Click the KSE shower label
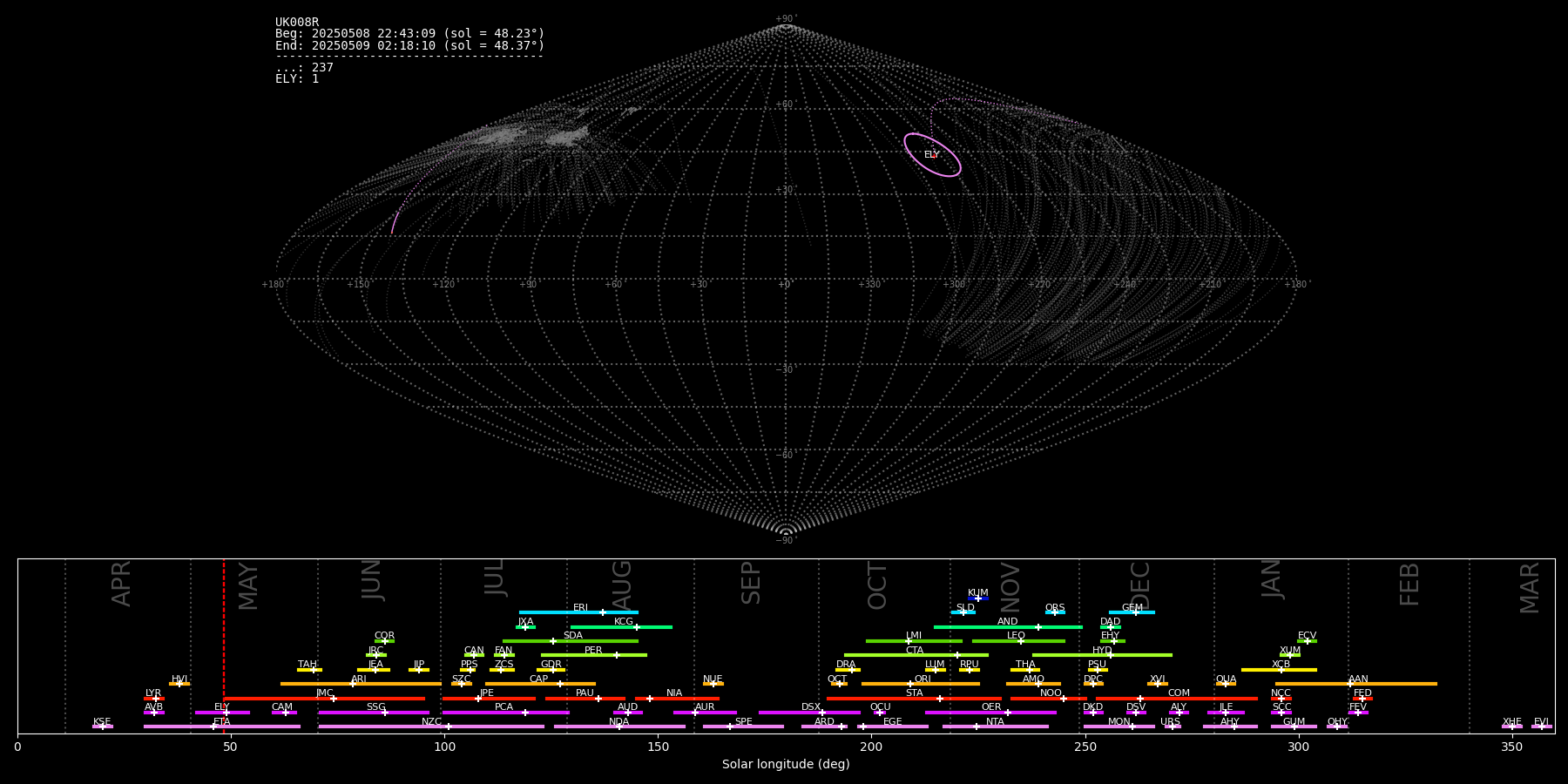The height and width of the screenshot is (784, 1568). [102, 722]
